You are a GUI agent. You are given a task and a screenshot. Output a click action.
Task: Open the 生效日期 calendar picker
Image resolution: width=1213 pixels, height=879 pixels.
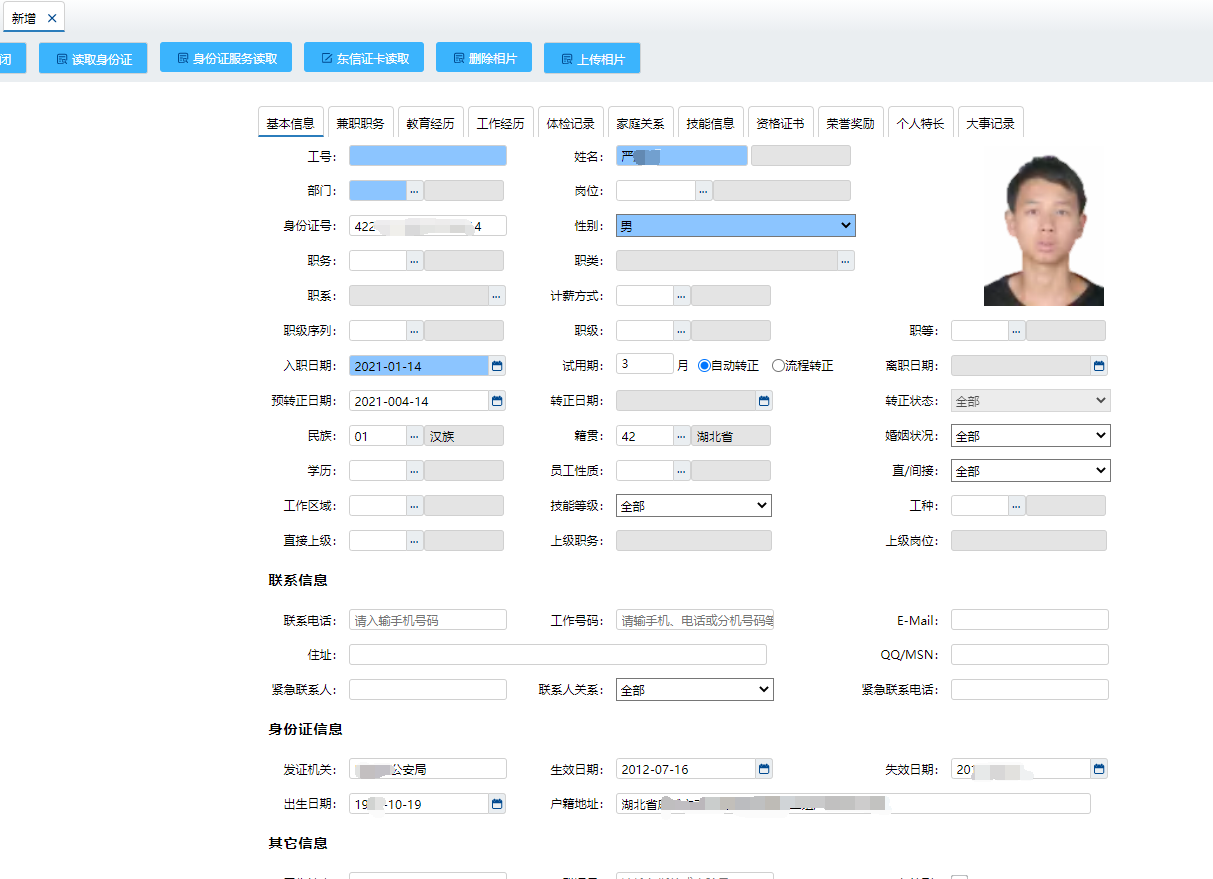(764, 768)
